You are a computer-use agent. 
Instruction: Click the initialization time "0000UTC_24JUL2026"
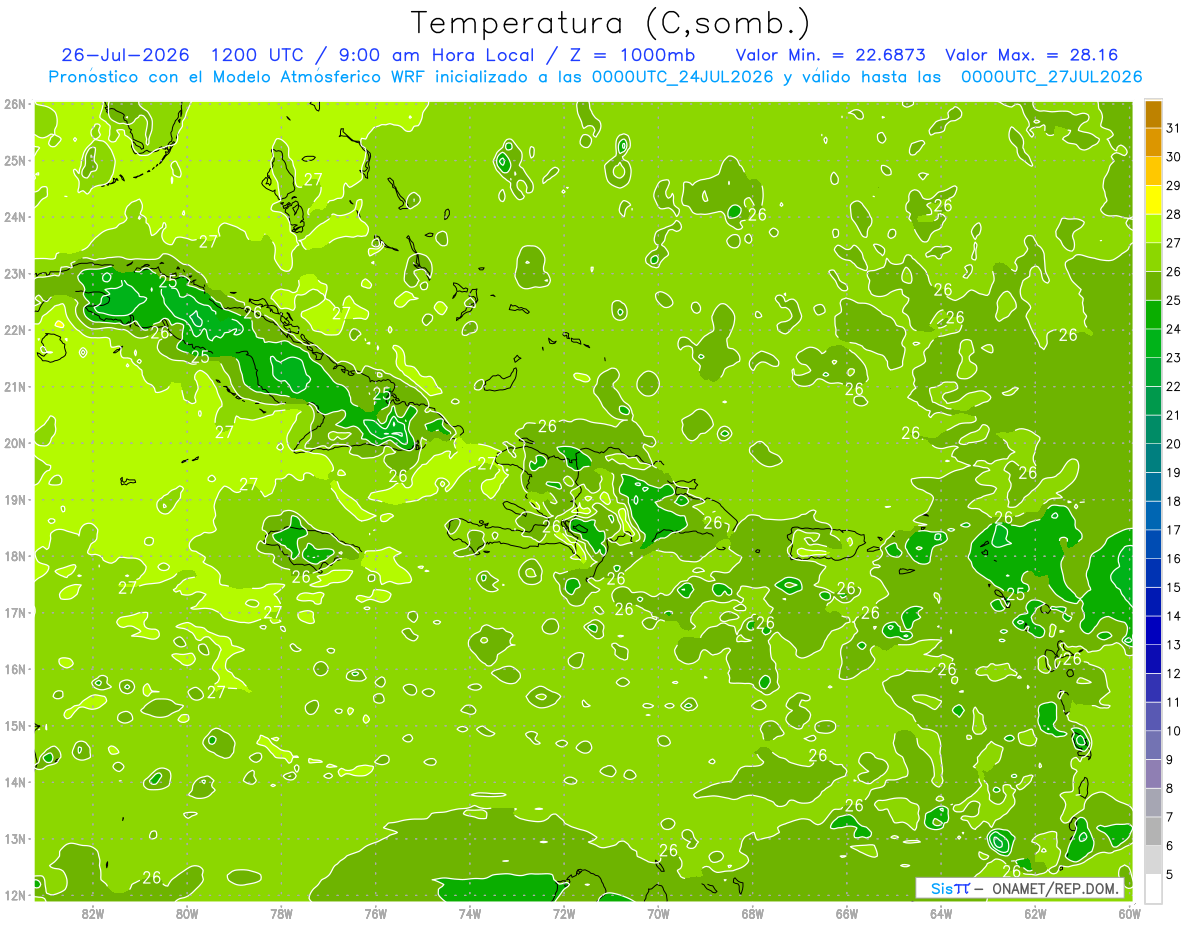pyautogui.click(x=682, y=77)
